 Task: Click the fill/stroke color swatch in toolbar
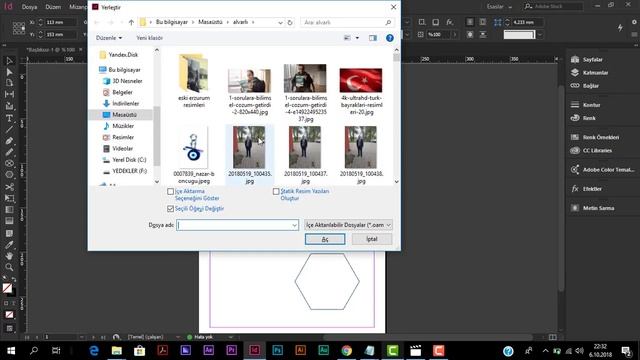pyautogui.click(x=8, y=289)
